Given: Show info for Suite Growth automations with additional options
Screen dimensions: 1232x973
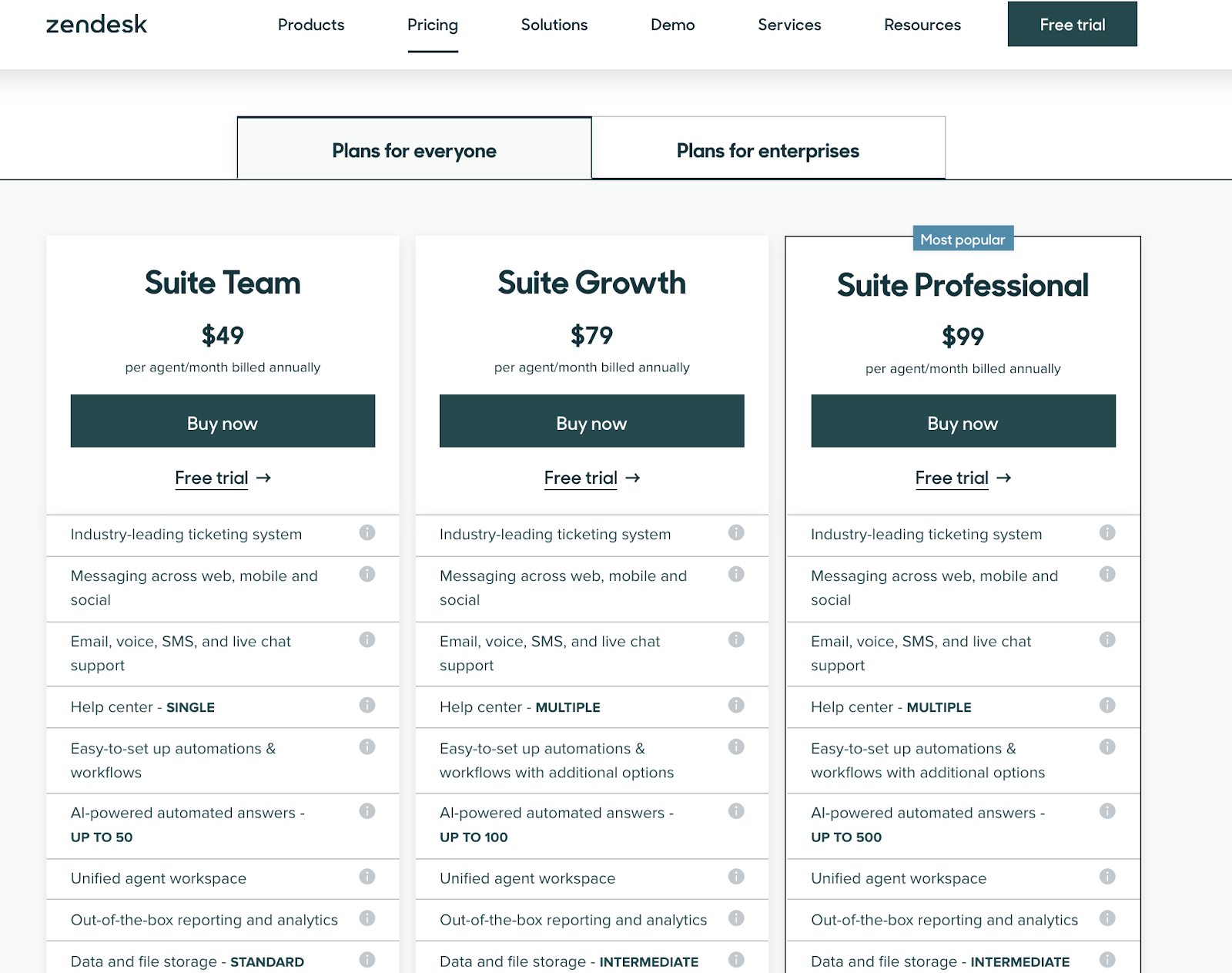Looking at the screenshot, I should pos(736,747).
